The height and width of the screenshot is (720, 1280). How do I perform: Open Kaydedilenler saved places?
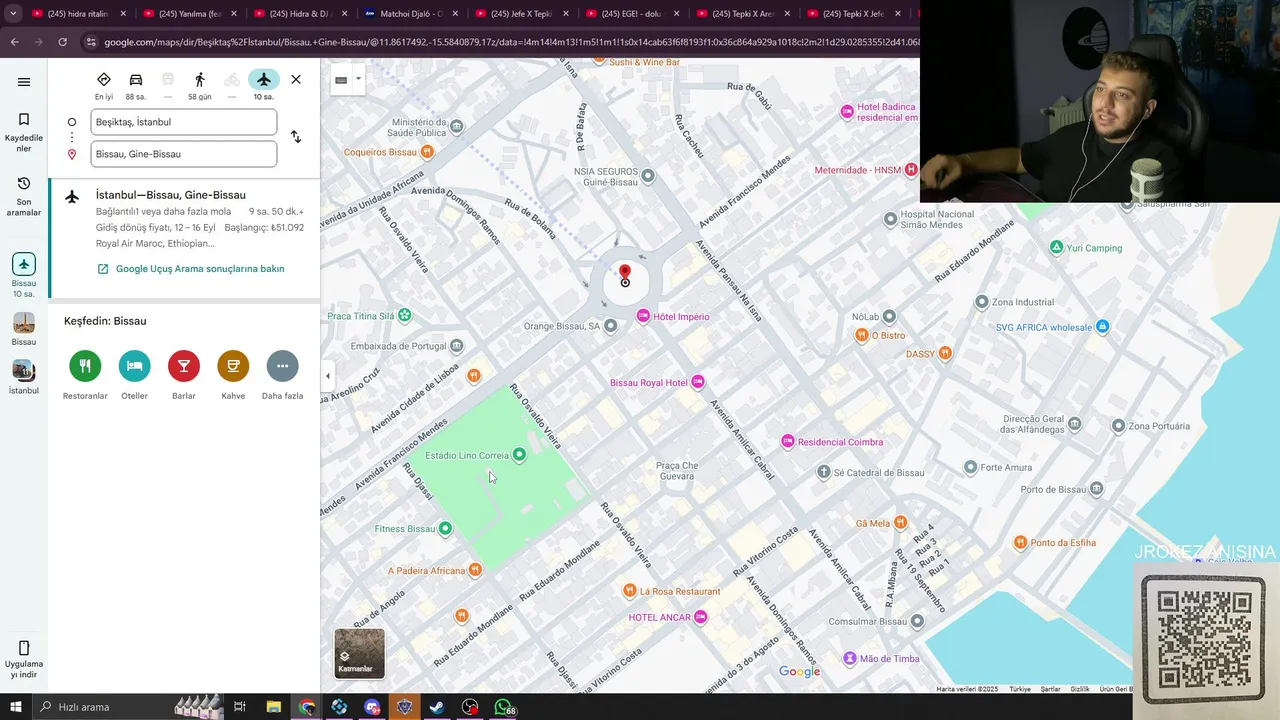click(x=24, y=133)
